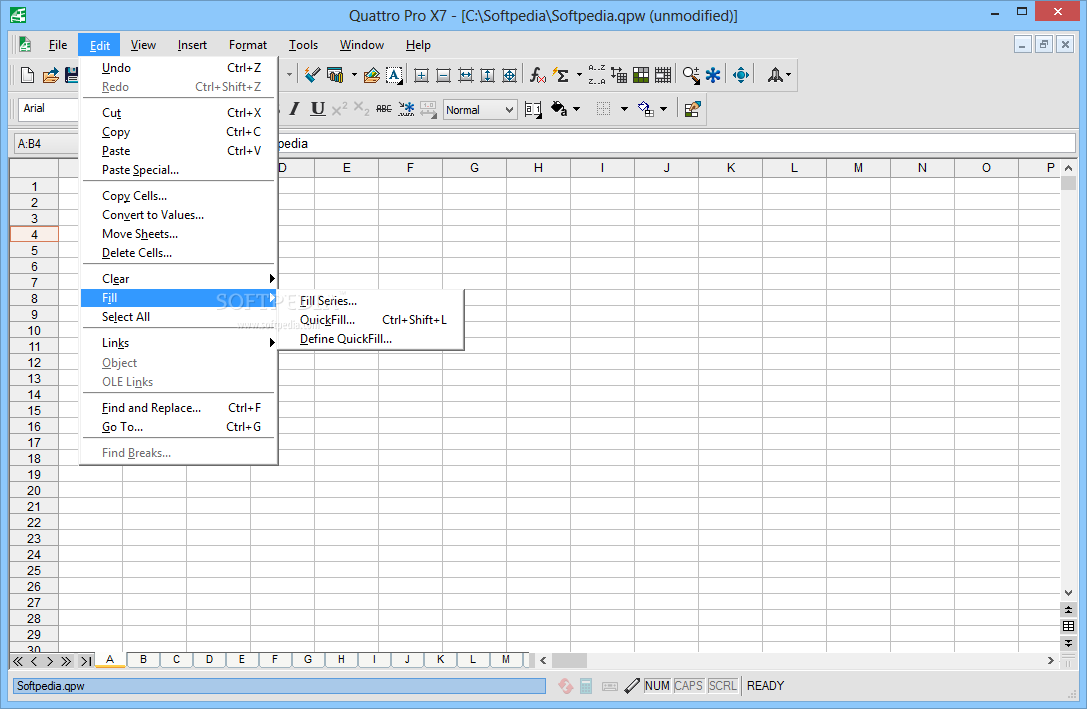The height and width of the screenshot is (709, 1087).
Task: Open the Arial font name dropdown
Action: 48,108
